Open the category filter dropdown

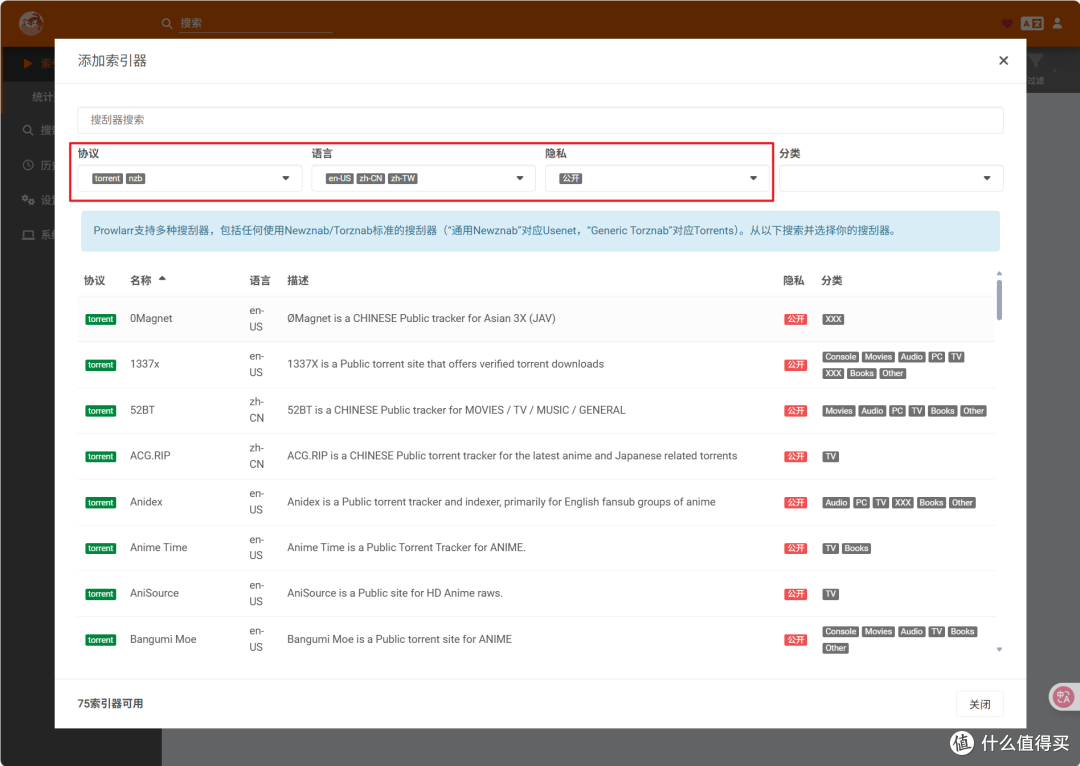tap(891, 178)
